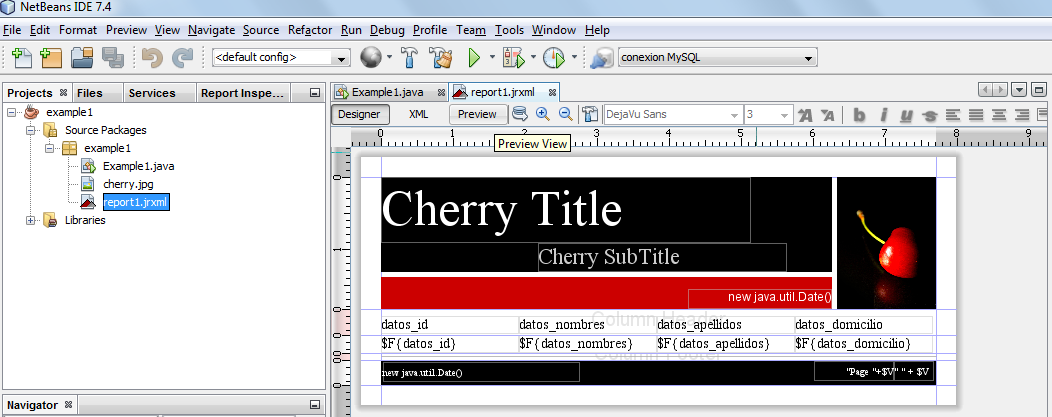Select the Cherry Title text element
The width and height of the screenshot is (1052, 417).
point(565,210)
